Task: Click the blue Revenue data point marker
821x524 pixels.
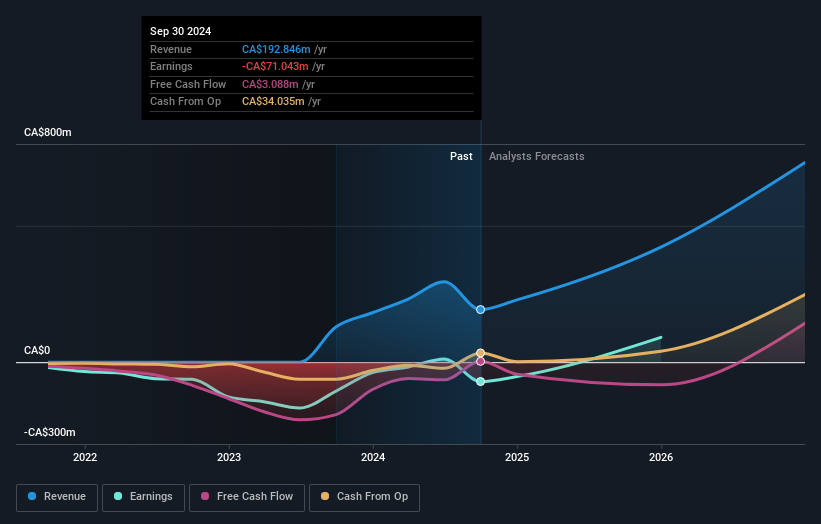Action: coord(480,309)
